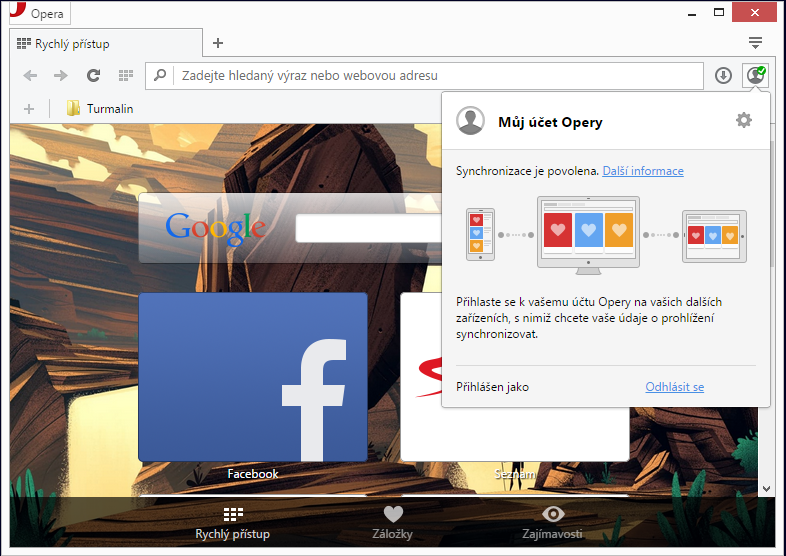Click the tablet device illustration
786x556 pixels.
714,236
